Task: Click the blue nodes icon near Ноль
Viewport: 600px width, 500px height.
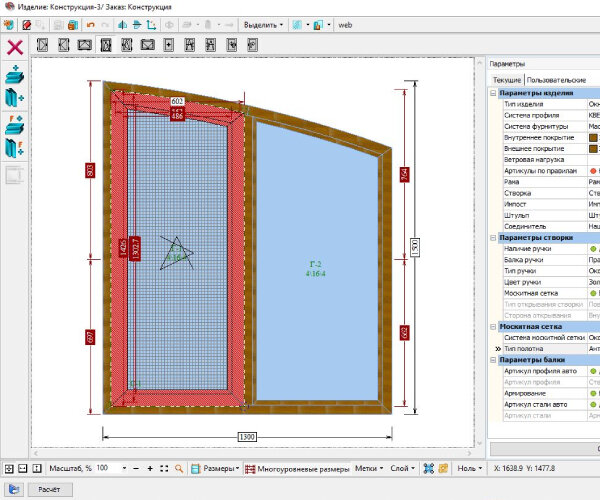Action: coord(429,469)
